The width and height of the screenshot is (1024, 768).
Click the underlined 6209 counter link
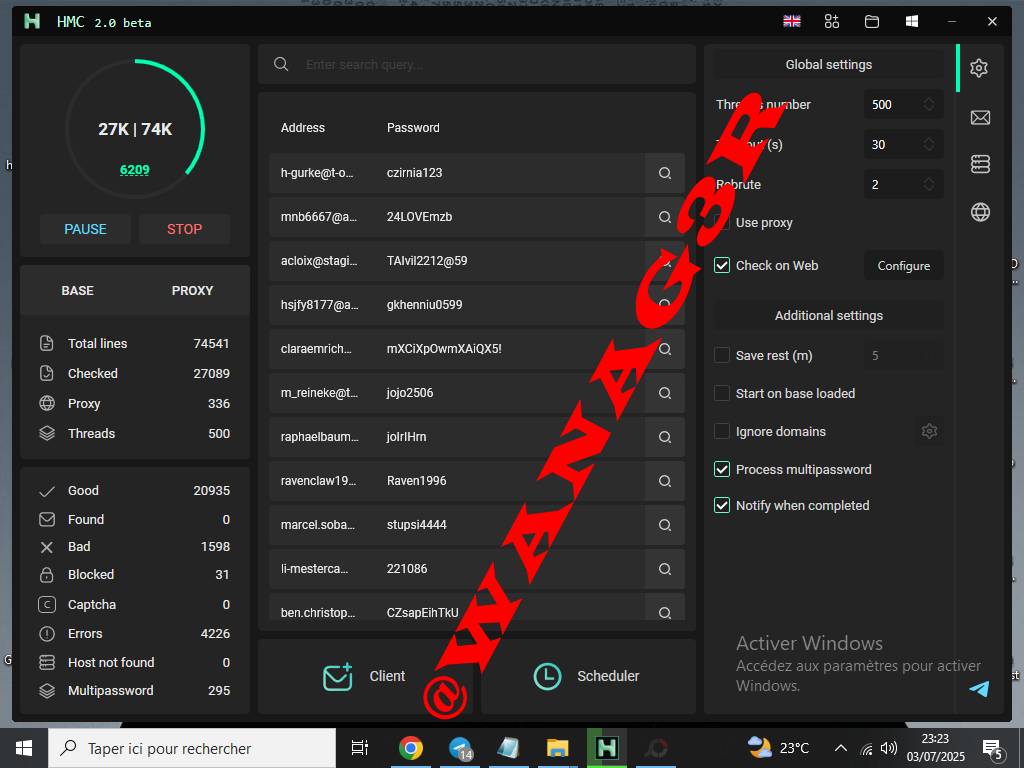click(x=135, y=170)
